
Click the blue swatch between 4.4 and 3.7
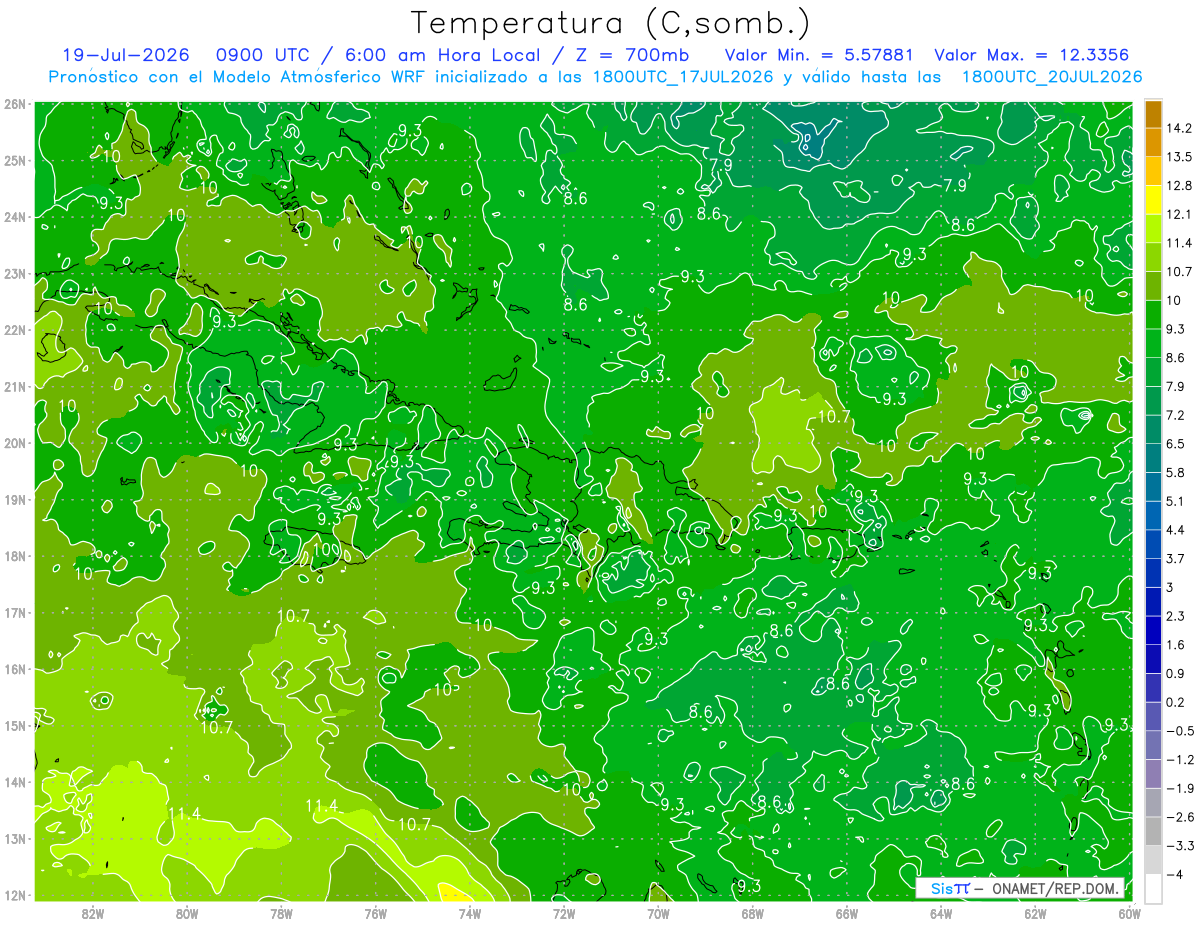pos(1153,544)
